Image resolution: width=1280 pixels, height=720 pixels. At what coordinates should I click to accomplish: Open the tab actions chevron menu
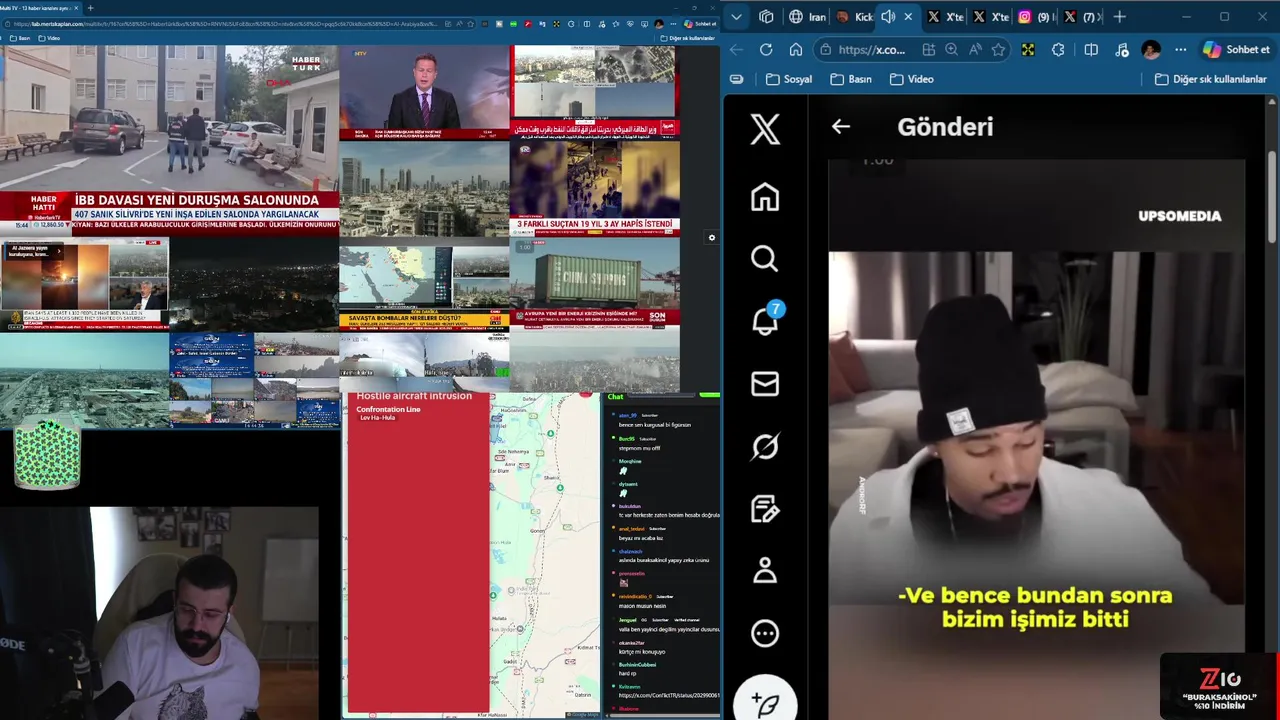[x=737, y=16]
